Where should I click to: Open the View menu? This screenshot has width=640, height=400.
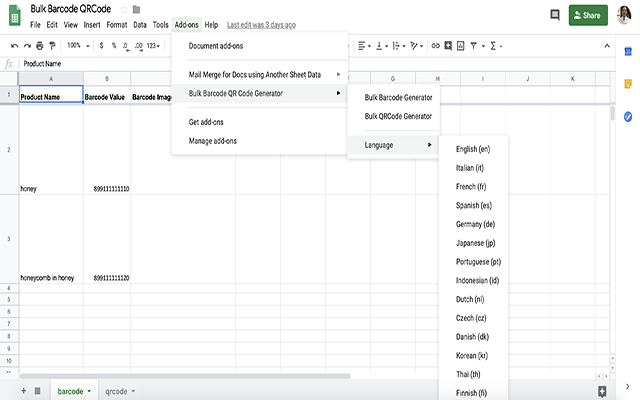pyautogui.click(x=71, y=25)
